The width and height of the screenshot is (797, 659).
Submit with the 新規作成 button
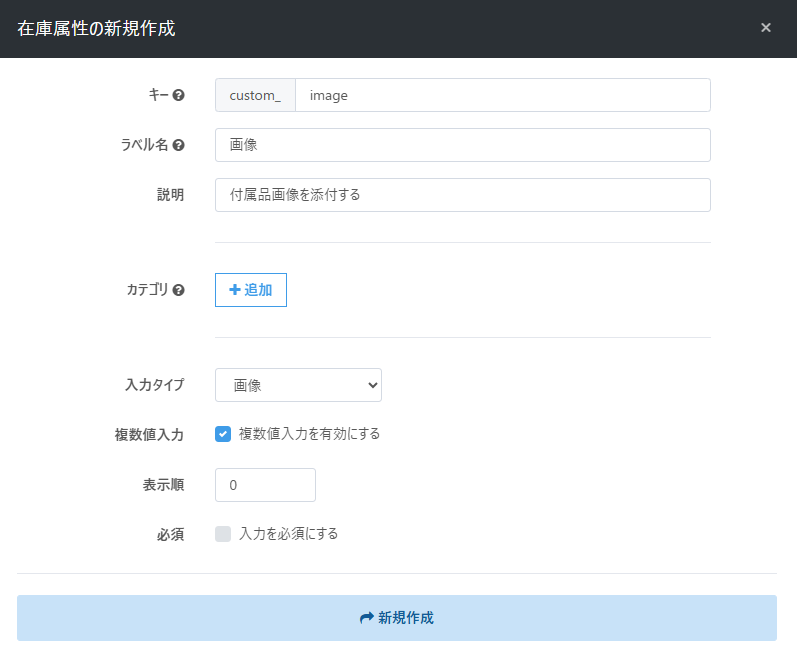(397, 618)
